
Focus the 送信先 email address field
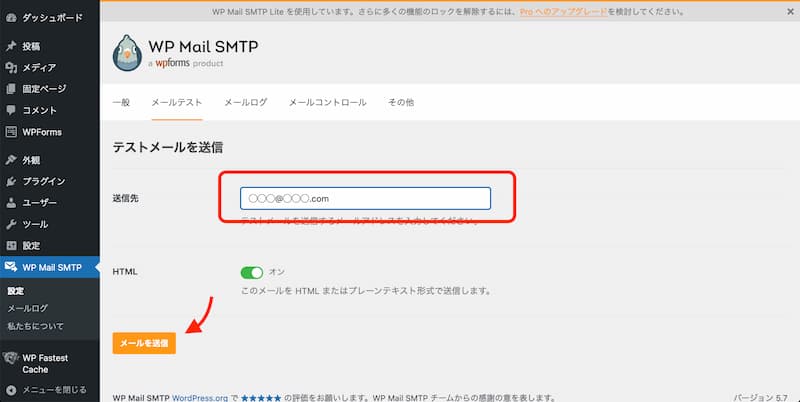click(365, 198)
